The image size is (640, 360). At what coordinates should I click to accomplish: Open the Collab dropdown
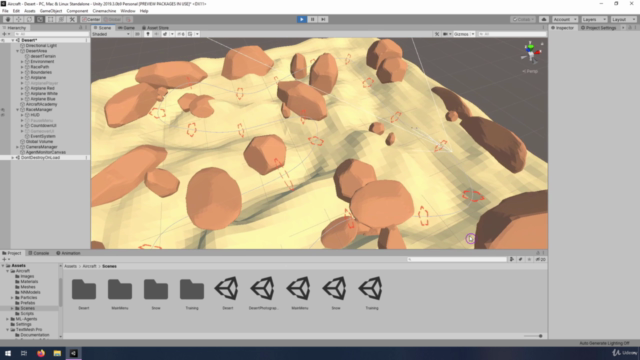point(523,19)
